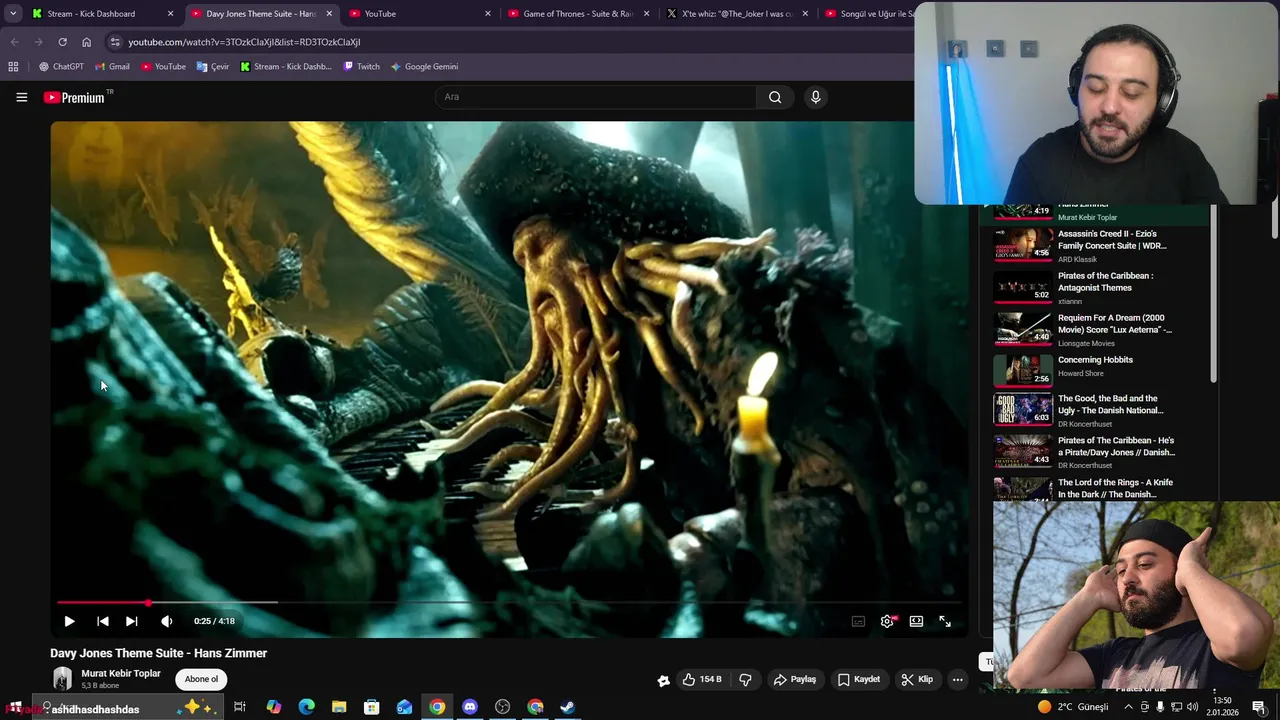
Task: Open the Twitch bookmark
Action: [361, 67]
